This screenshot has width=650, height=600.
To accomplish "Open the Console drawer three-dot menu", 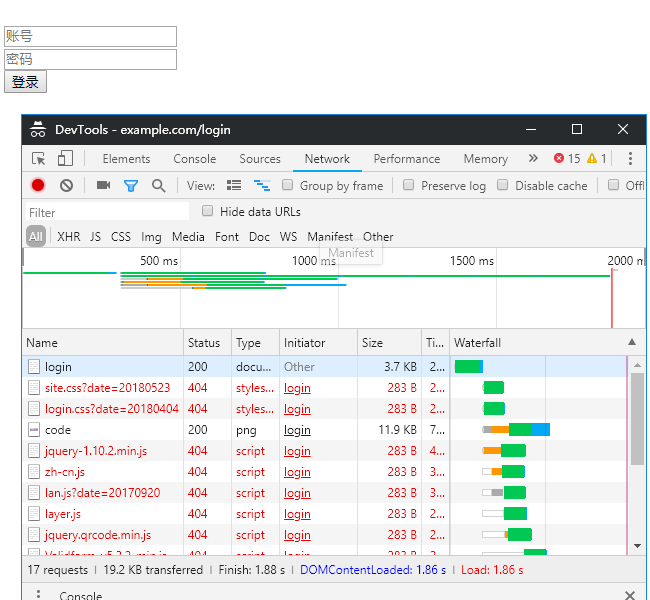I will tap(39, 595).
